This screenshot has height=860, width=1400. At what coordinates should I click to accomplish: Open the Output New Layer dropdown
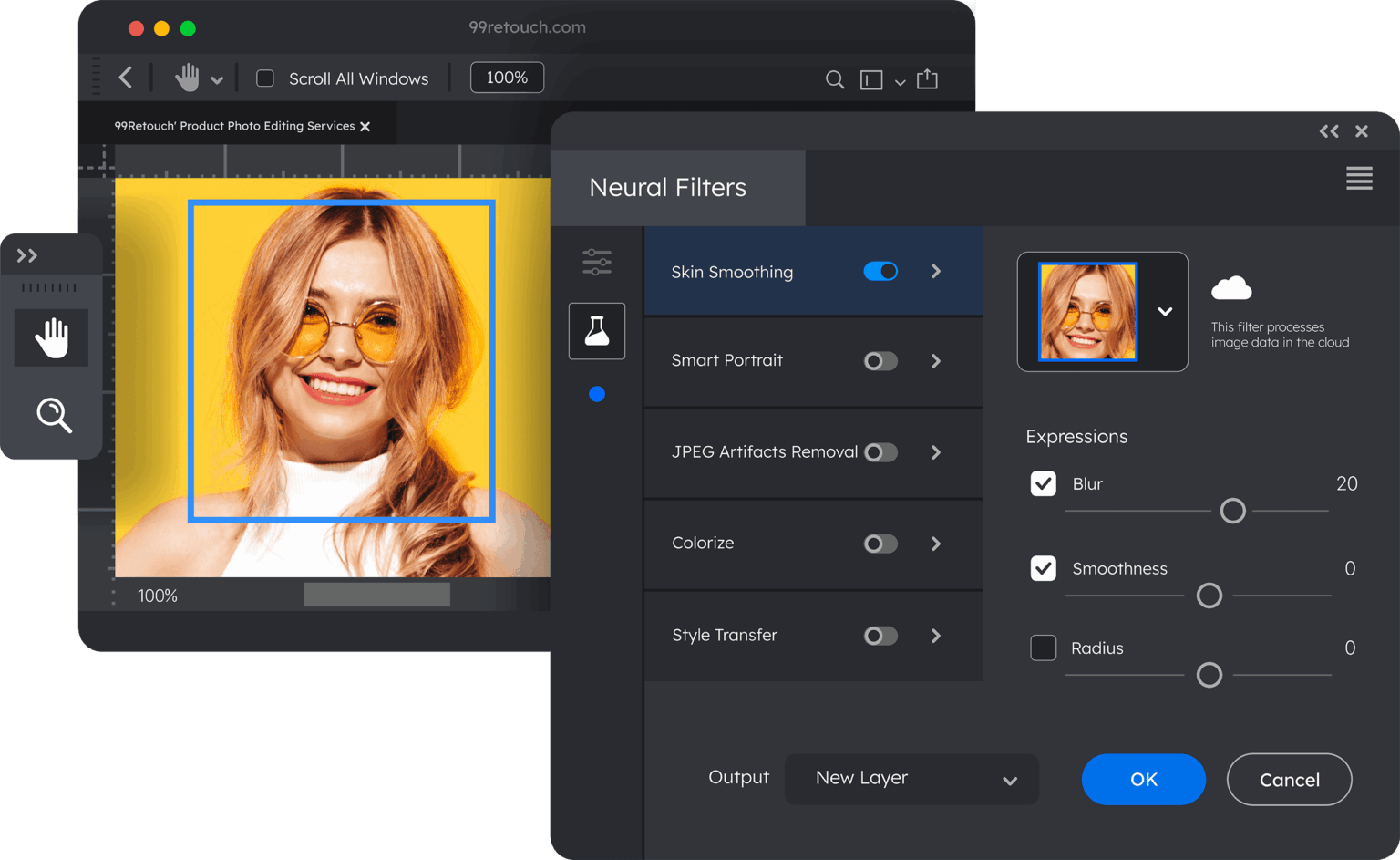coord(911,779)
